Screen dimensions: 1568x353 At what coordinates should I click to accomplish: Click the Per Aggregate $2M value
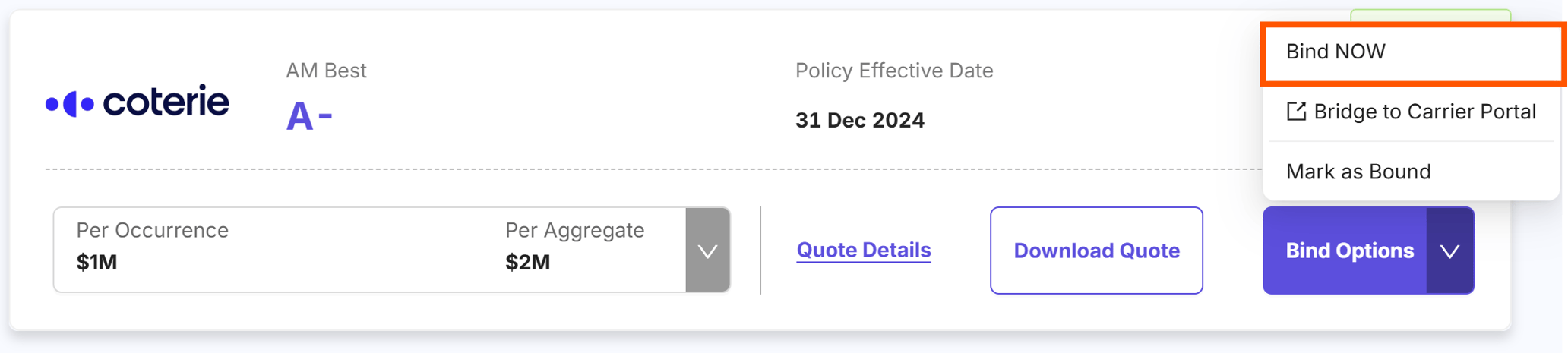point(527,263)
